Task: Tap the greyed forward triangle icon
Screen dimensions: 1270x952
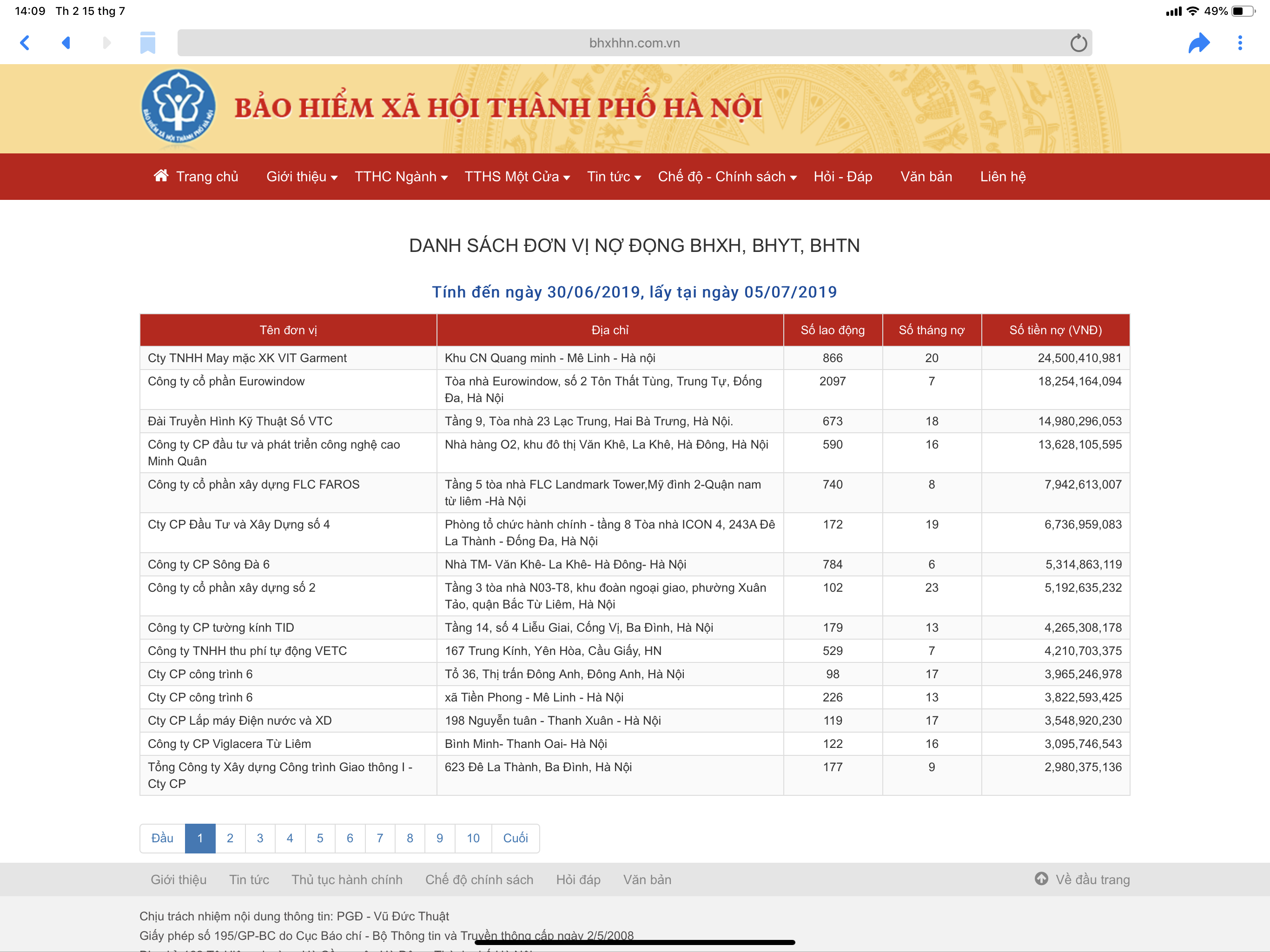Action: 106,43
